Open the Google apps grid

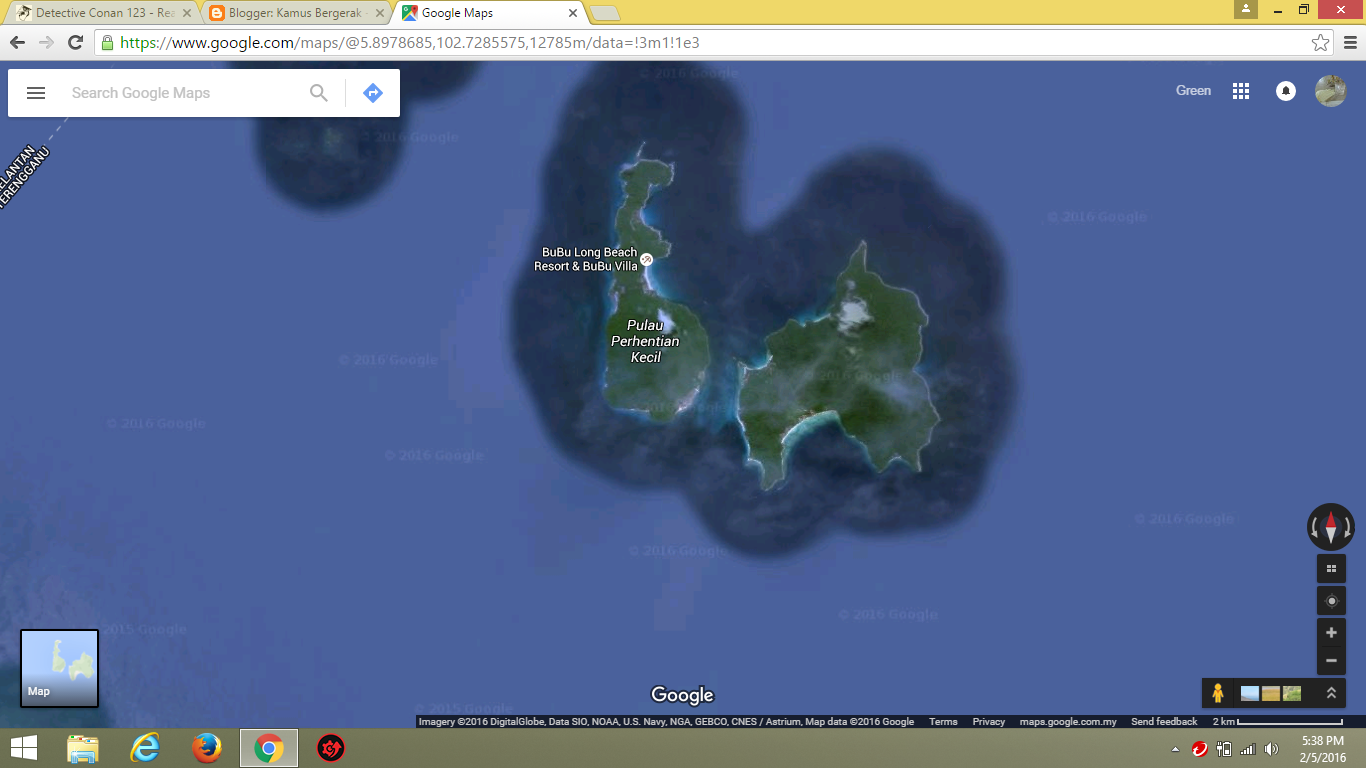click(x=1241, y=91)
